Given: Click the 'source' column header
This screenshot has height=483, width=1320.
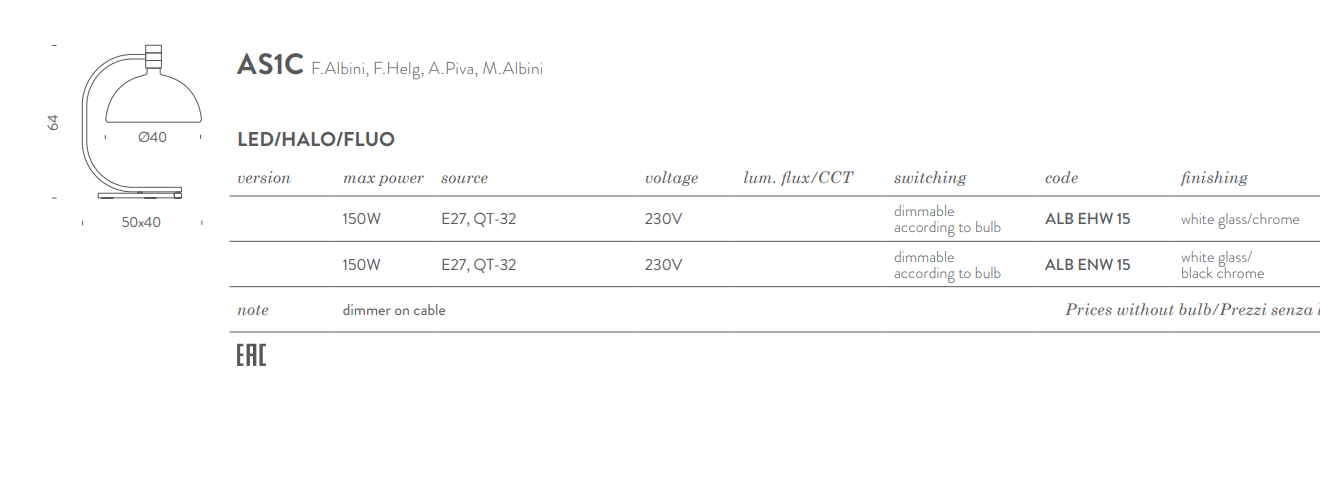Looking at the screenshot, I should click(464, 178).
